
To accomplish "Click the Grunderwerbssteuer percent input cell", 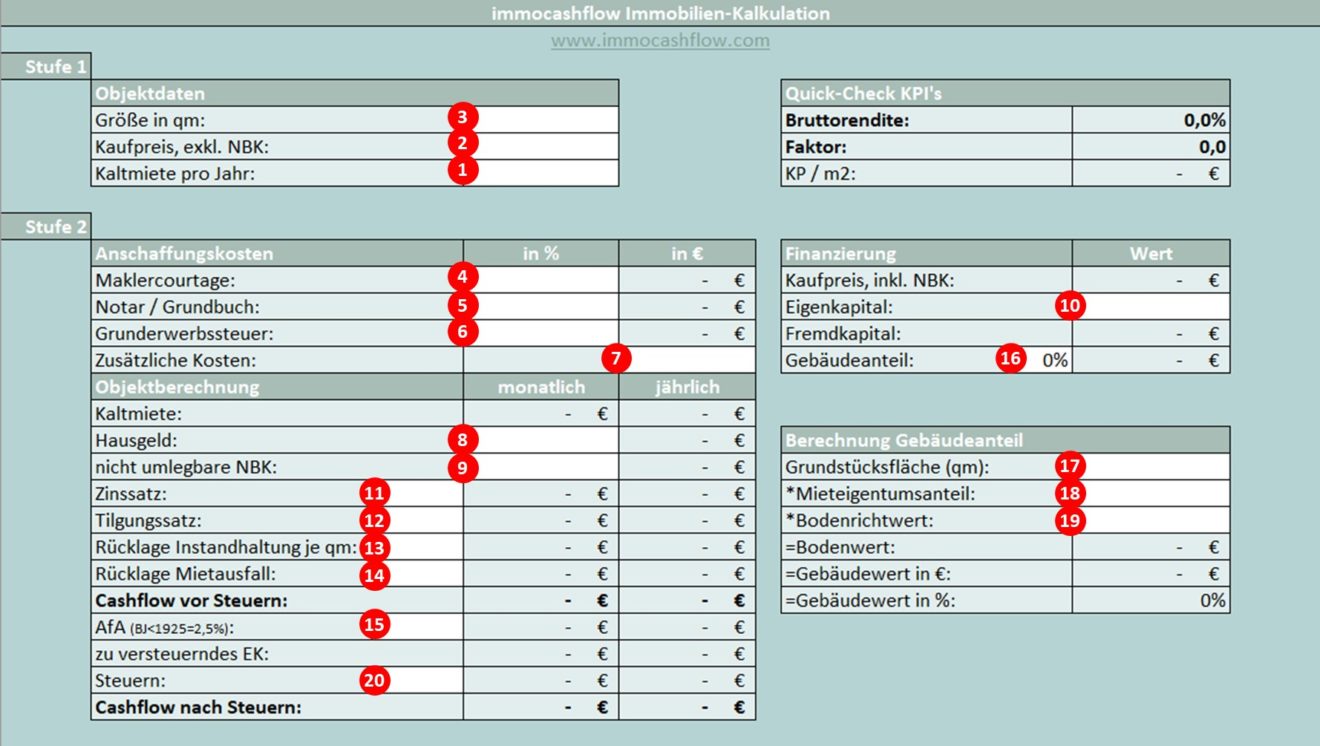I will [x=541, y=334].
